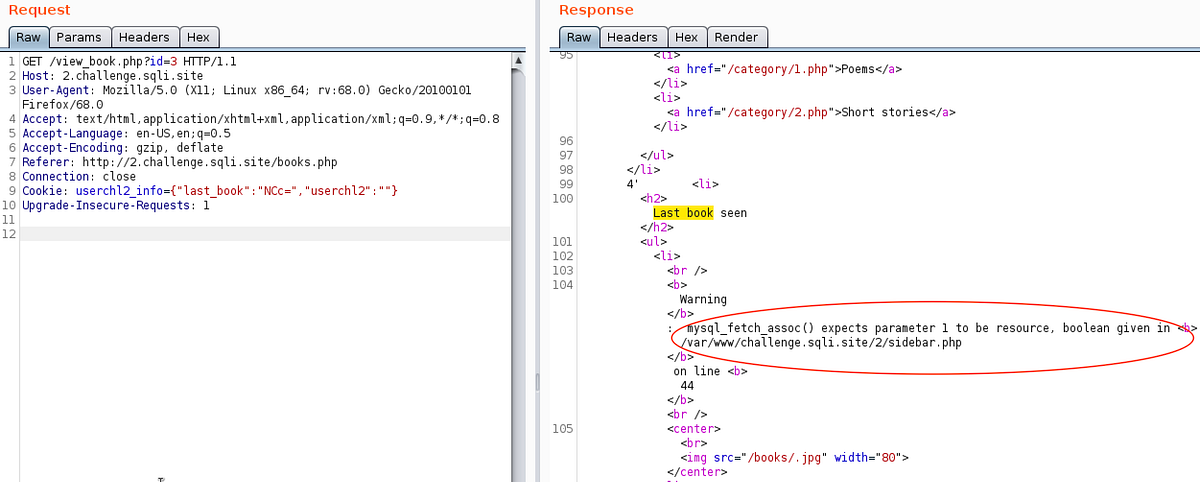1200x482 pixels.
Task: Click the Upgrade-Insecure-Requests line
Action: (x=116, y=205)
